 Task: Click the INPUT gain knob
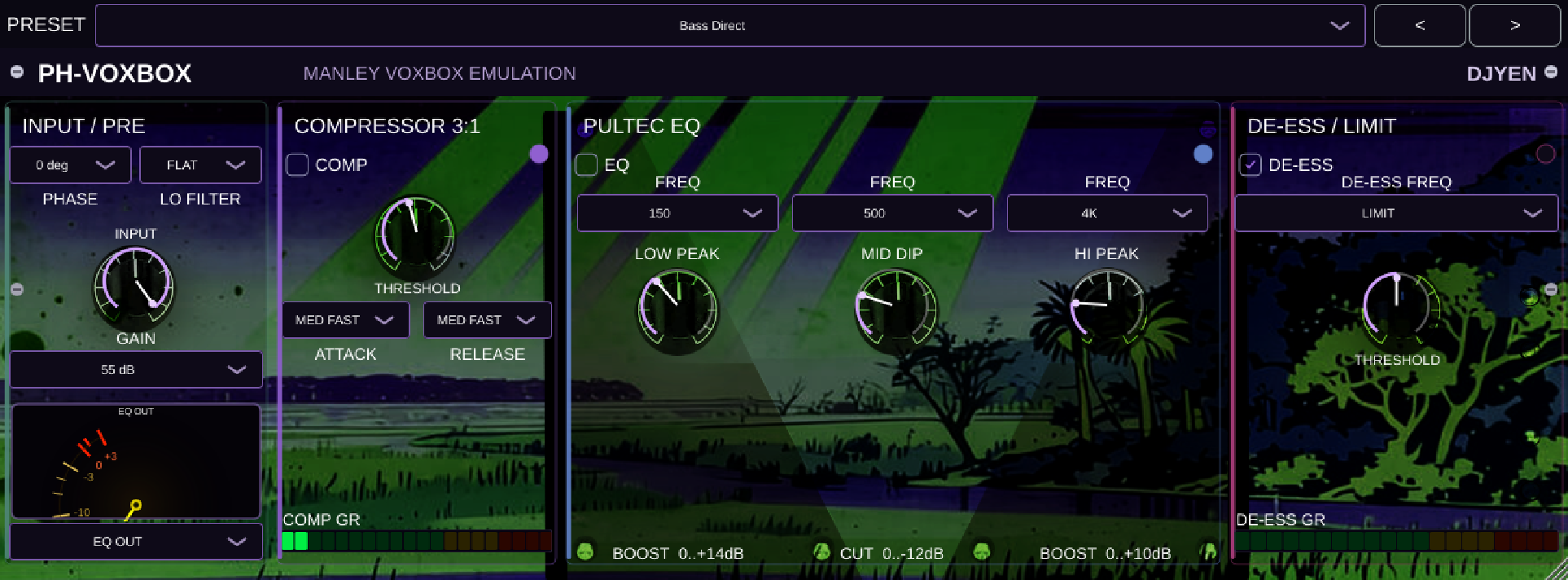135,286
